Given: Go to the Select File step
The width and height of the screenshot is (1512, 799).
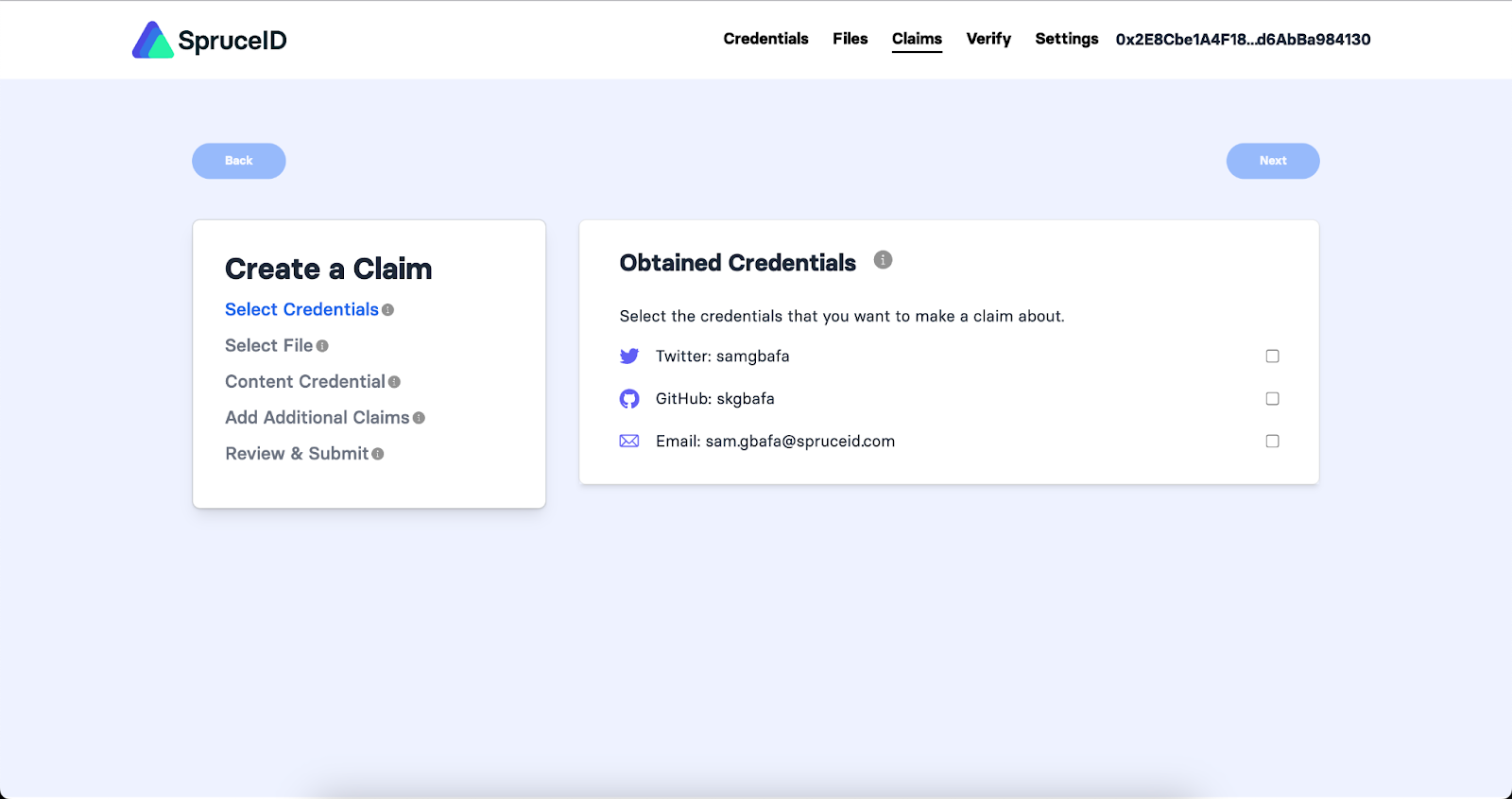Looking at the screenshot, I should pyautogui.click(x=268, y=345).
